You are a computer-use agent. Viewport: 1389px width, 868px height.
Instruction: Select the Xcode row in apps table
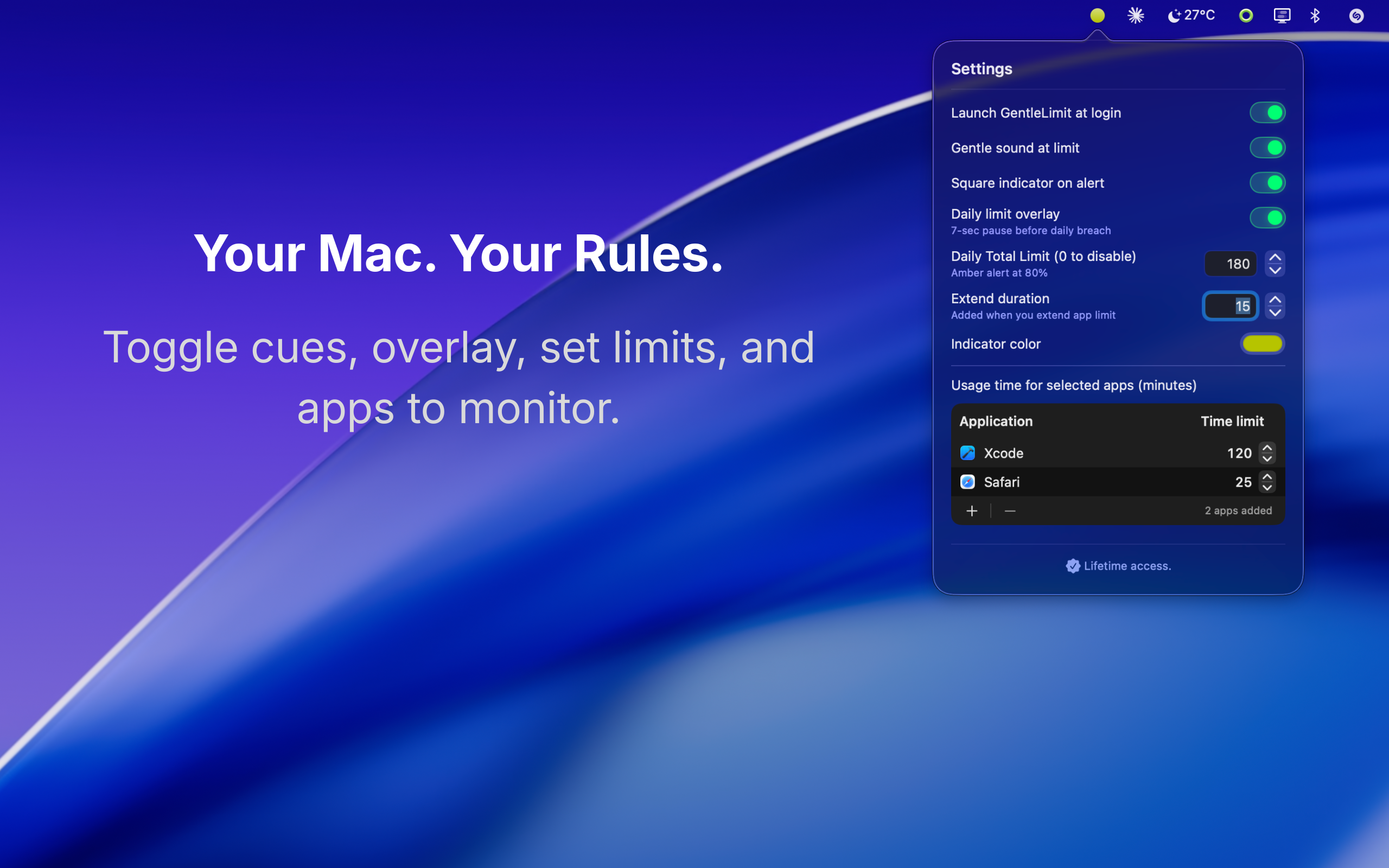coord(1091,453)
